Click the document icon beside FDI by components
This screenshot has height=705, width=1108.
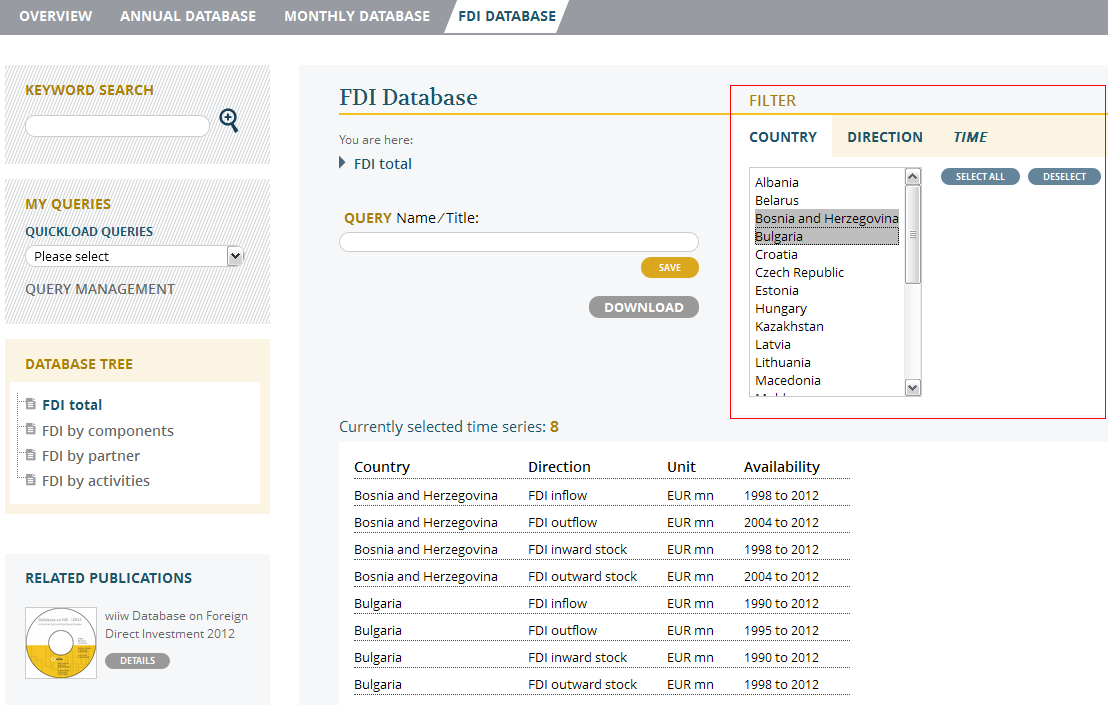(x=31, y=430)
